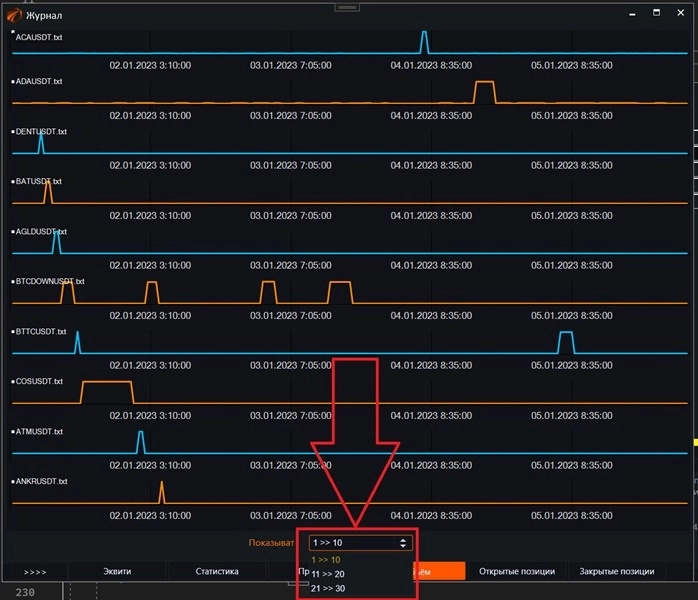
Task: Open the Статистика tab
Action: point(216,571)
